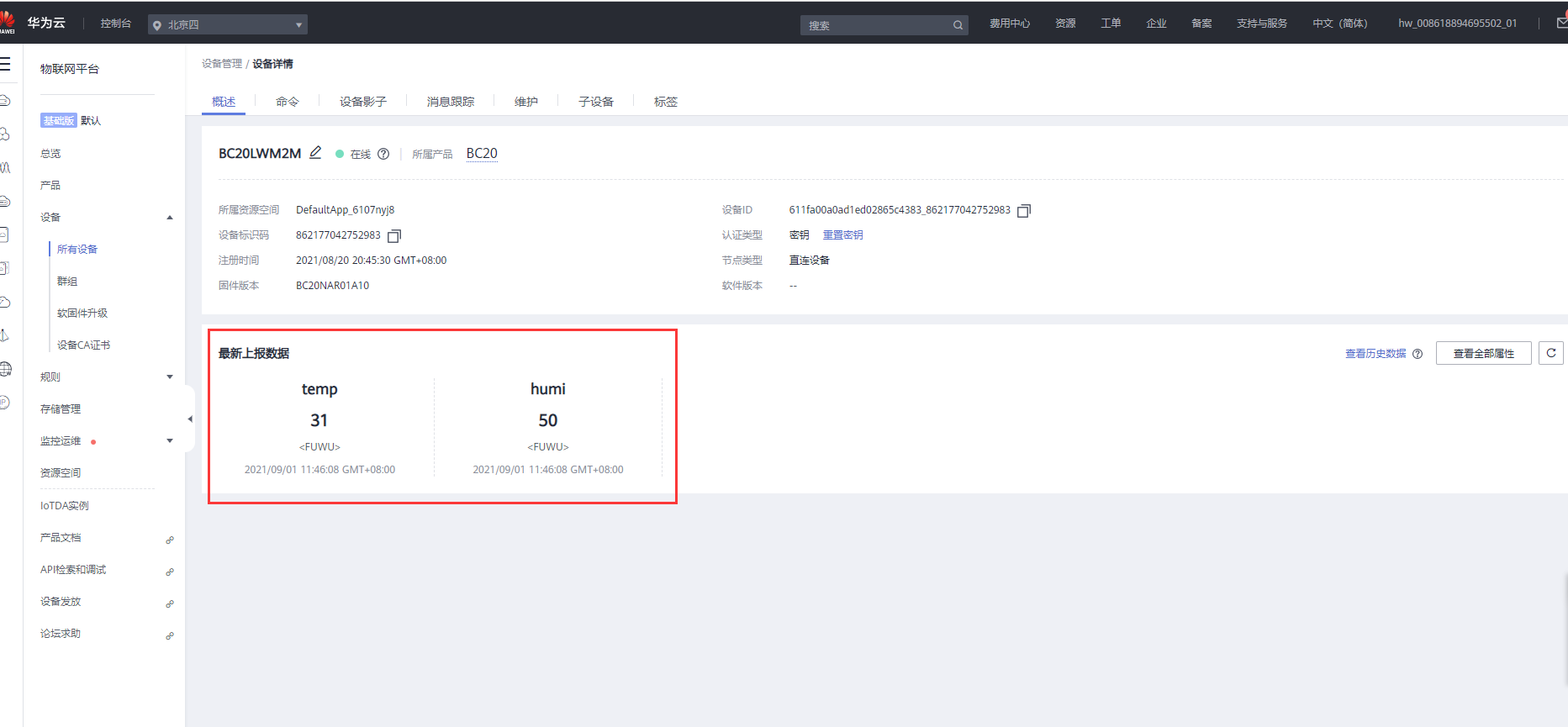This screenshot has width=1568, height=727.
Task: Click the 最新上报数据 heading
Action: click(254, 354)
